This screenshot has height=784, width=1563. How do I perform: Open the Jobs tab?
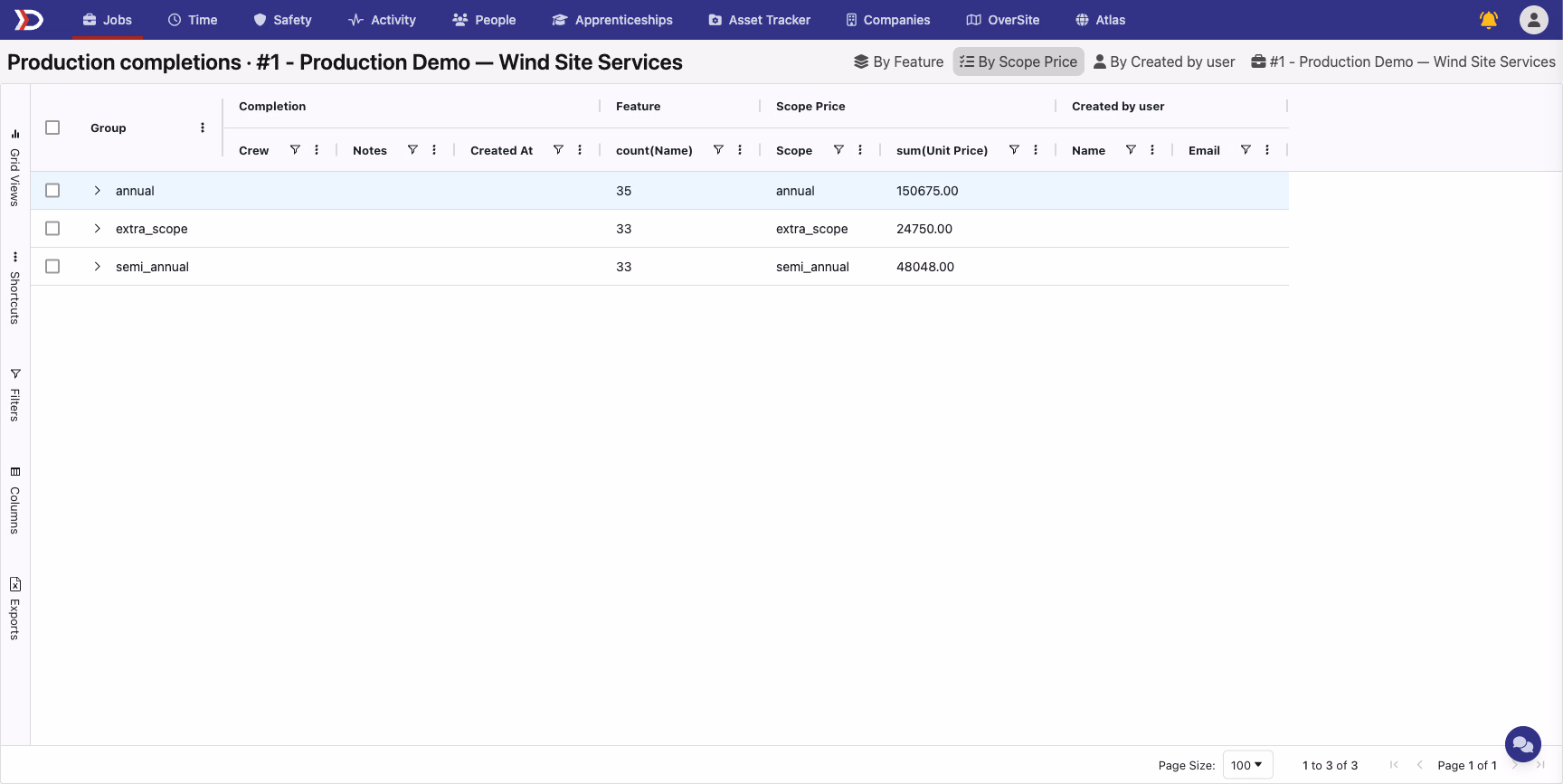coord(108,20)
